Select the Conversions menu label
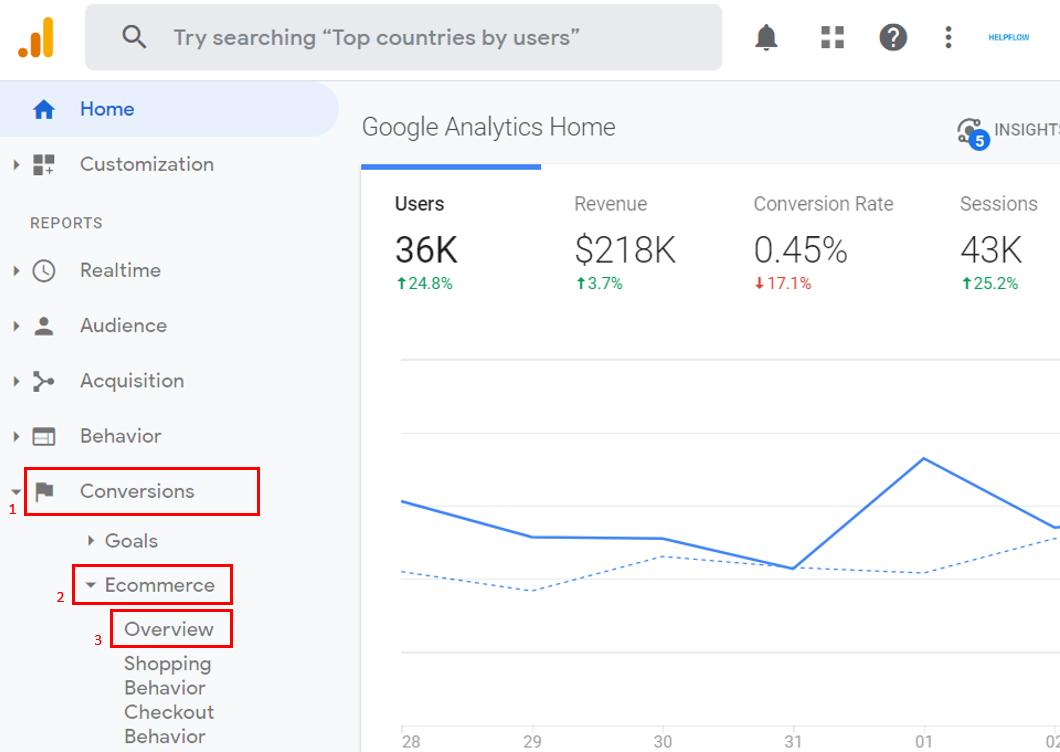 click(x=137, y=491)
